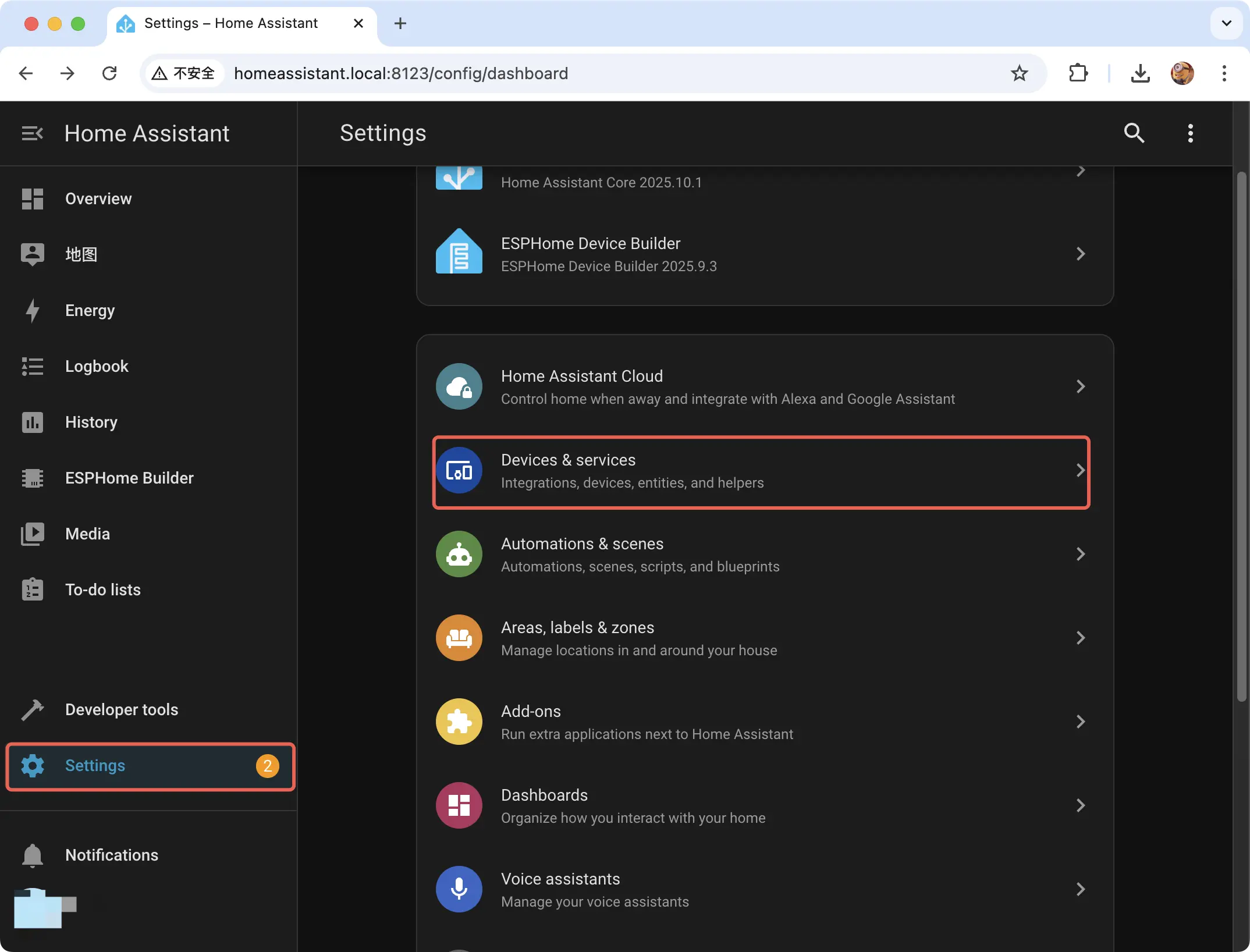
Task: Bookmark this page with the star icon
Action: pyautogui.click(x=1019, y=73)
